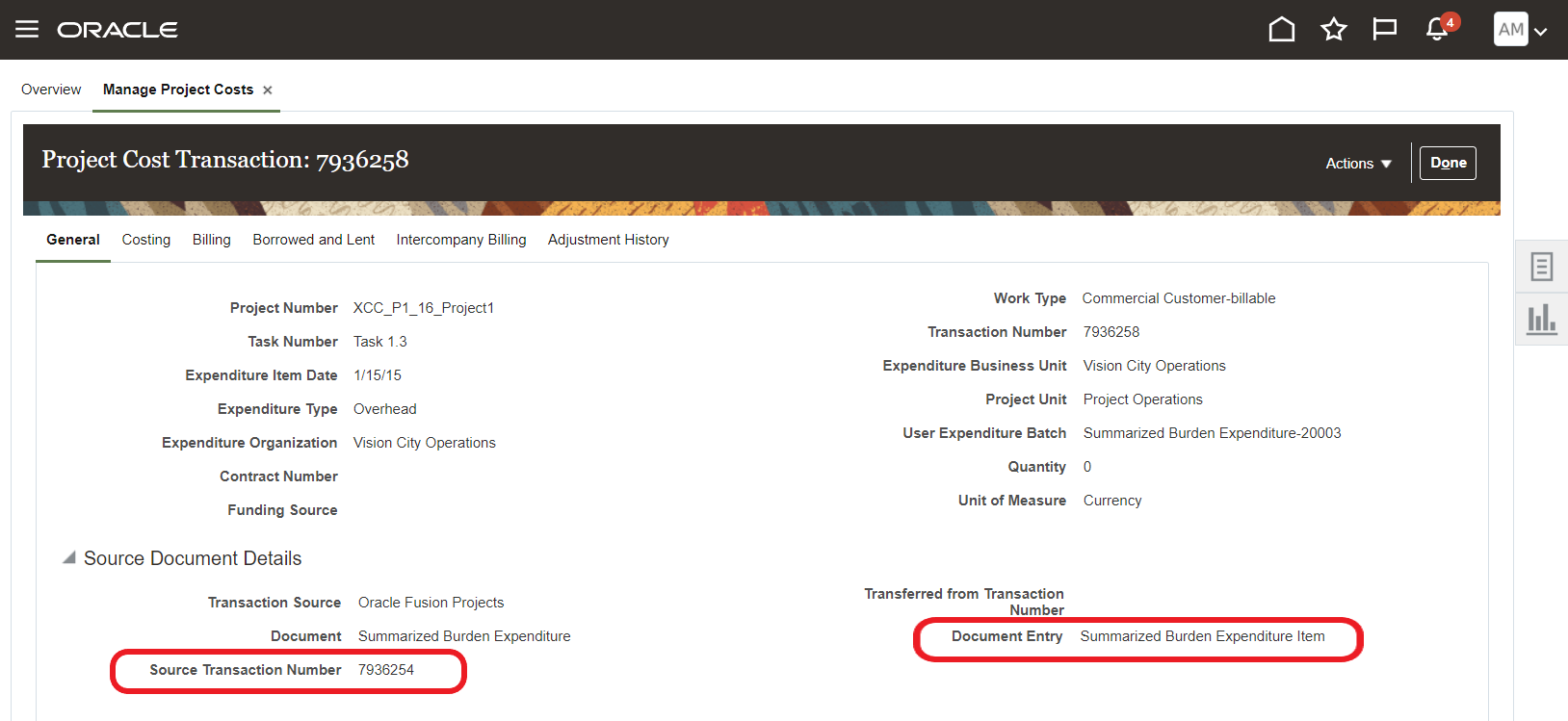Click the Done button
Viewport: 1568px width, 721px height.
[1449, 163]
